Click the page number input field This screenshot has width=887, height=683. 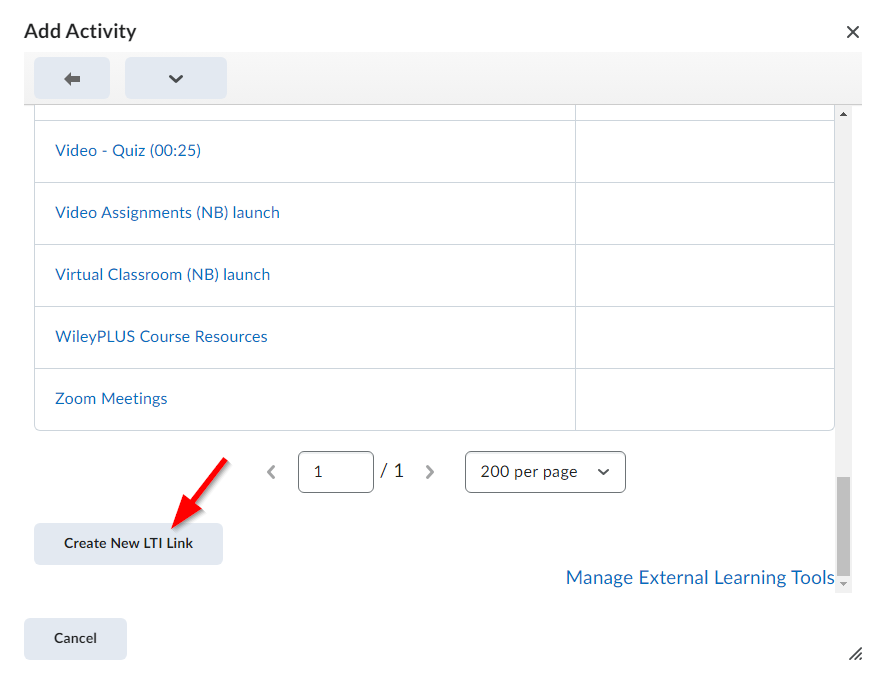point(335,472)
